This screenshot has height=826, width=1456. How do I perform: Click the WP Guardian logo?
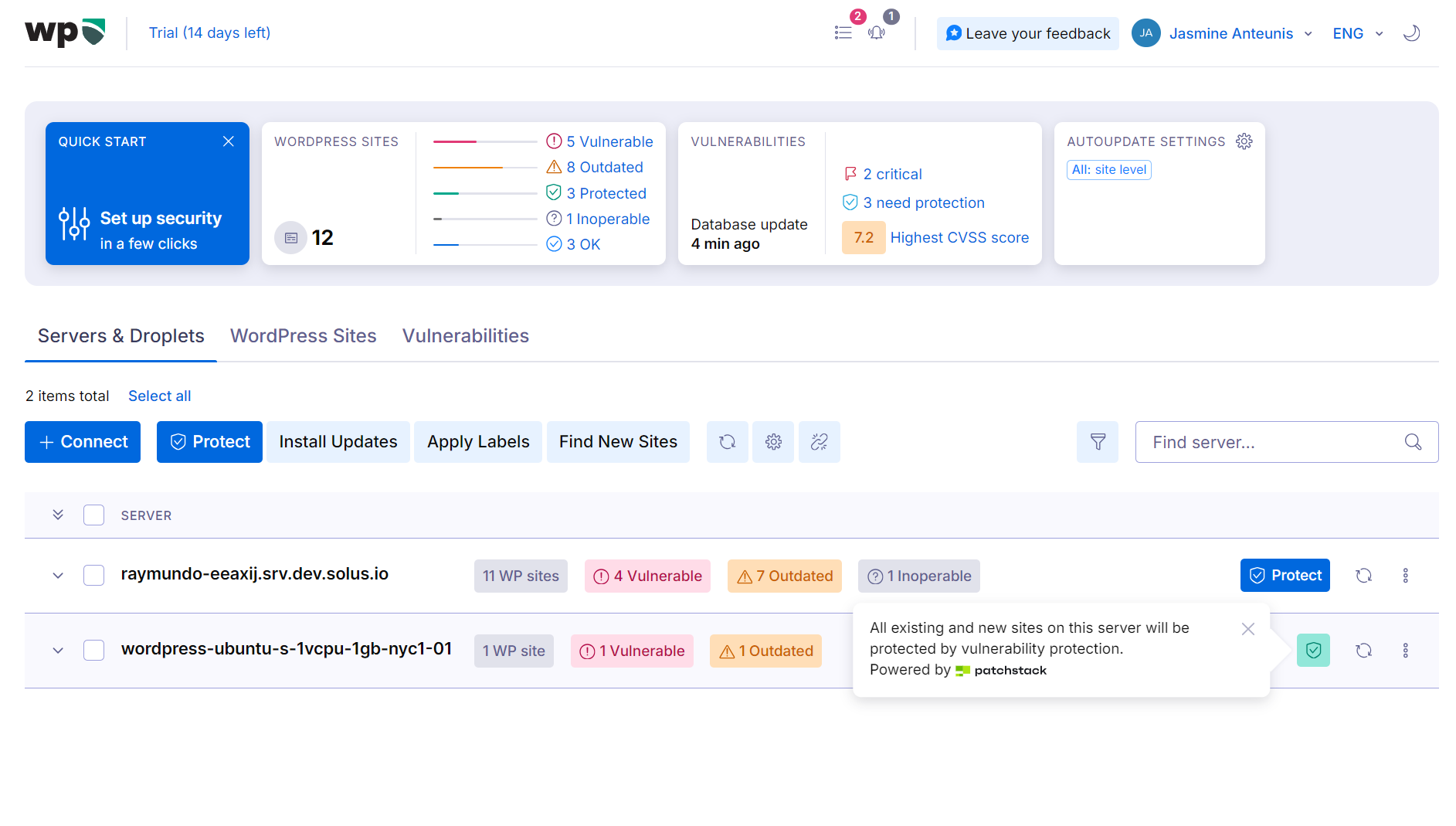65,32
